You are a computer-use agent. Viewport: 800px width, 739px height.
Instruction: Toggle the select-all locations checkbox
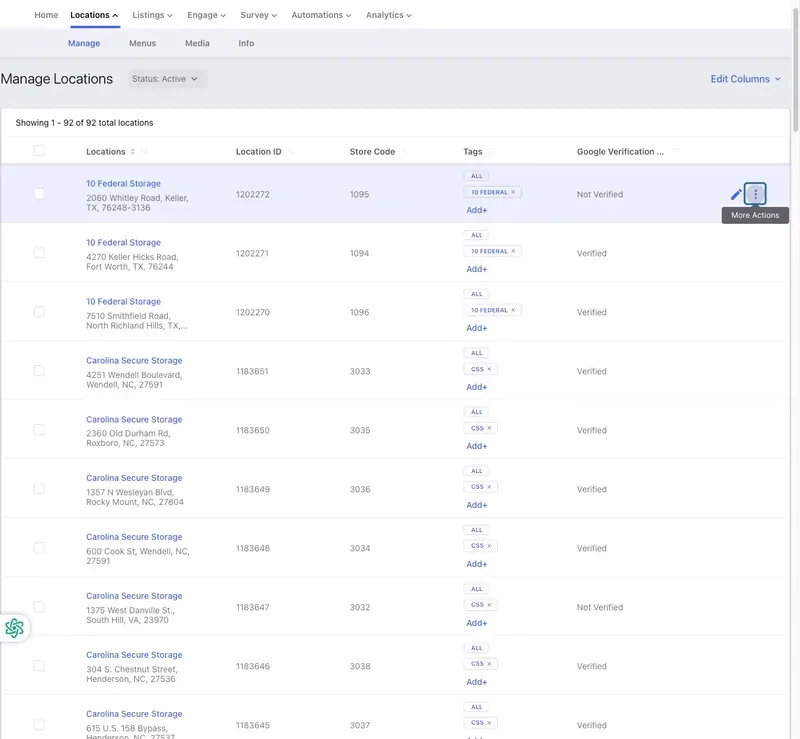coord(39,151)
